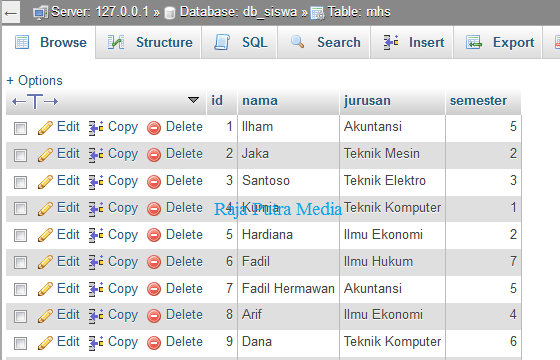Screen dimensions: 560x360
Task: Open the SQL tab
Action: tap(239, 42)
